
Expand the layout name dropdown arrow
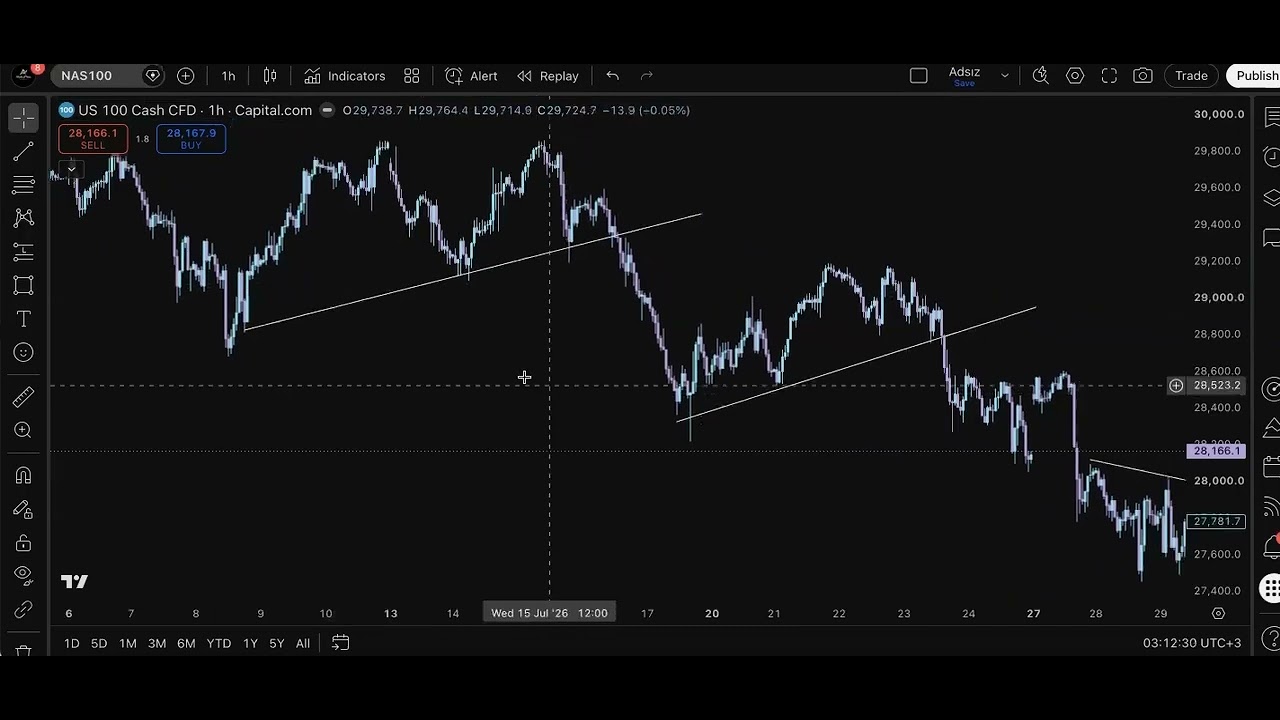1005,76
